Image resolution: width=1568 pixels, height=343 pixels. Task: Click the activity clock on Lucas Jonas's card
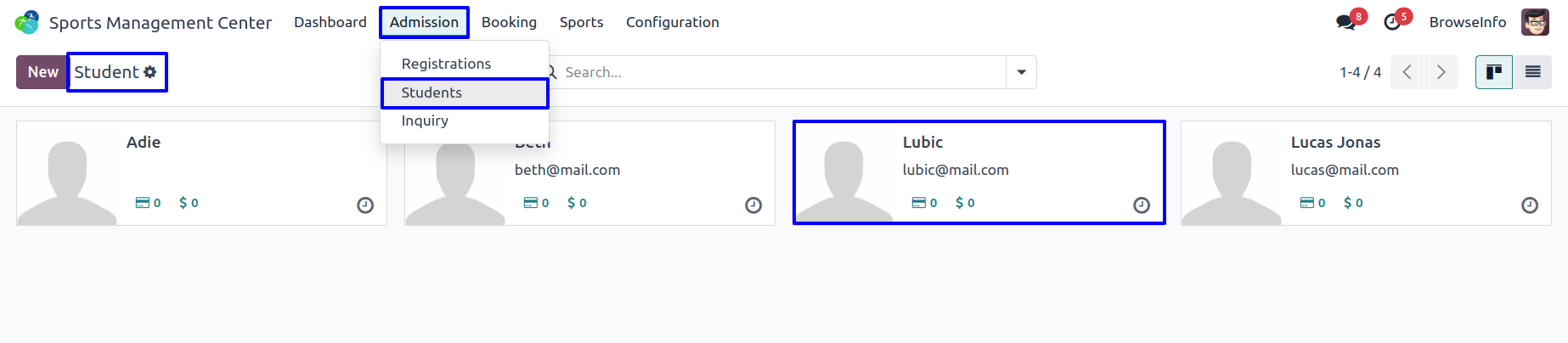[1530, 205]
